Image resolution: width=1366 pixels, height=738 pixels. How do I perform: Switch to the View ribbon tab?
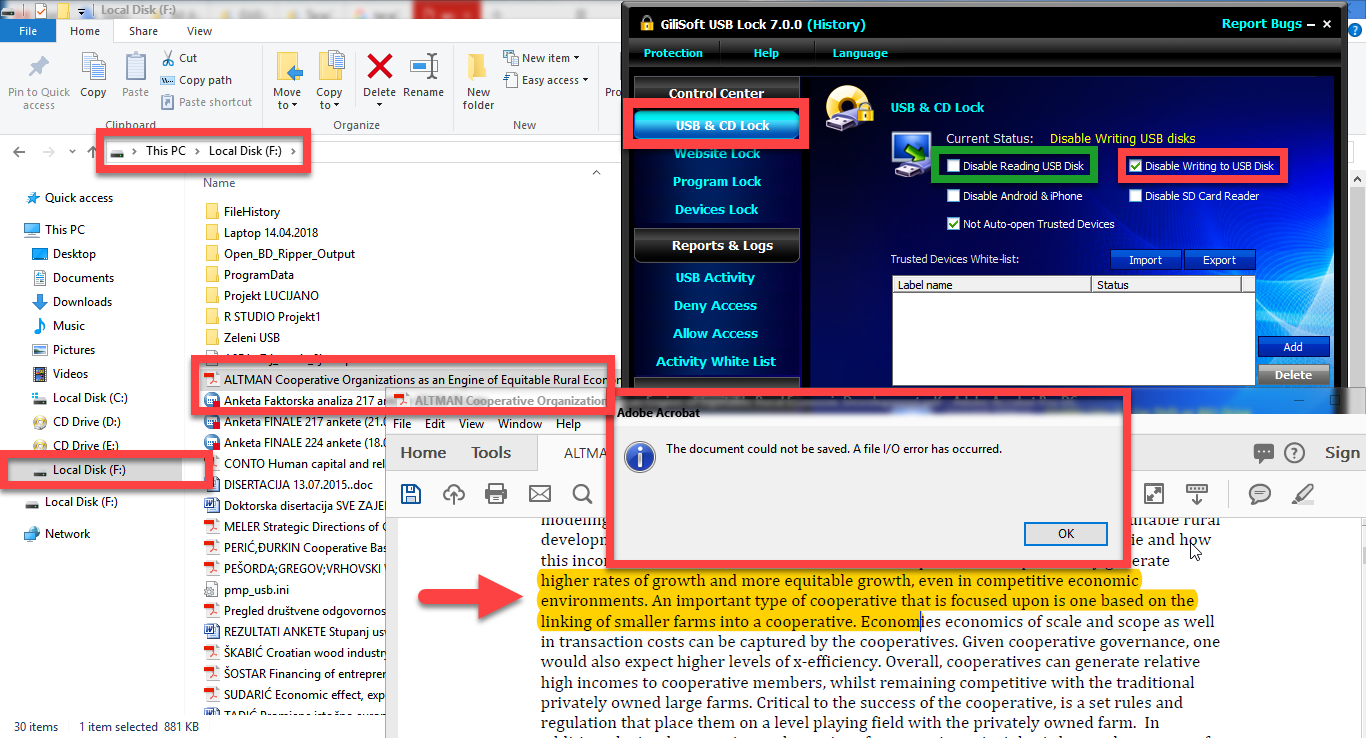click(200, 31)
